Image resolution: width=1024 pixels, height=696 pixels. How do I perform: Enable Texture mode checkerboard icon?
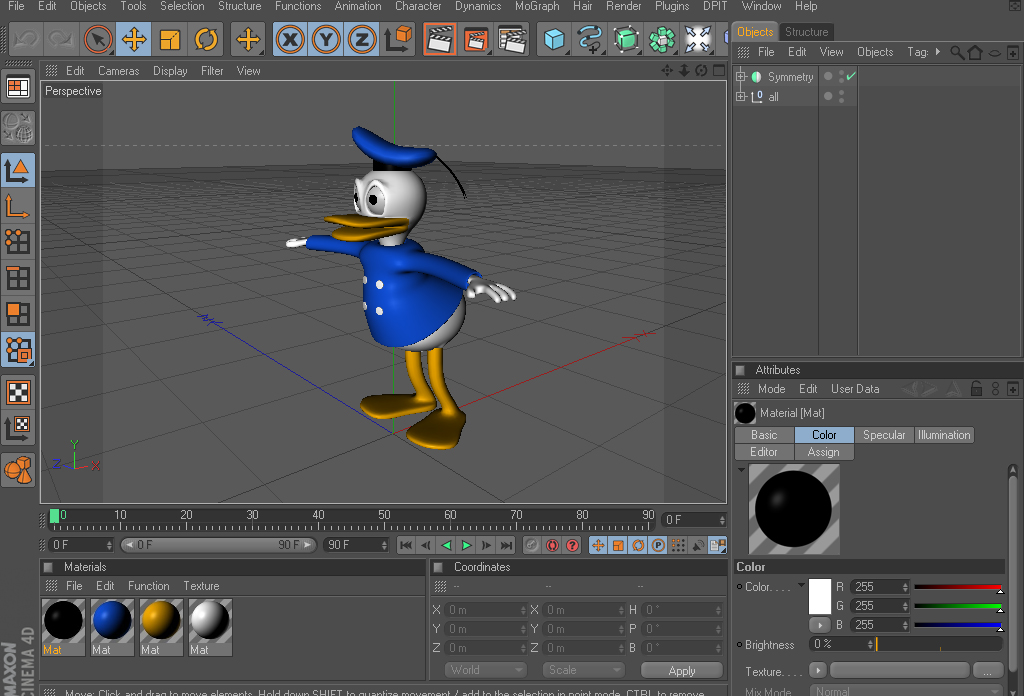[x=18, y=392]
